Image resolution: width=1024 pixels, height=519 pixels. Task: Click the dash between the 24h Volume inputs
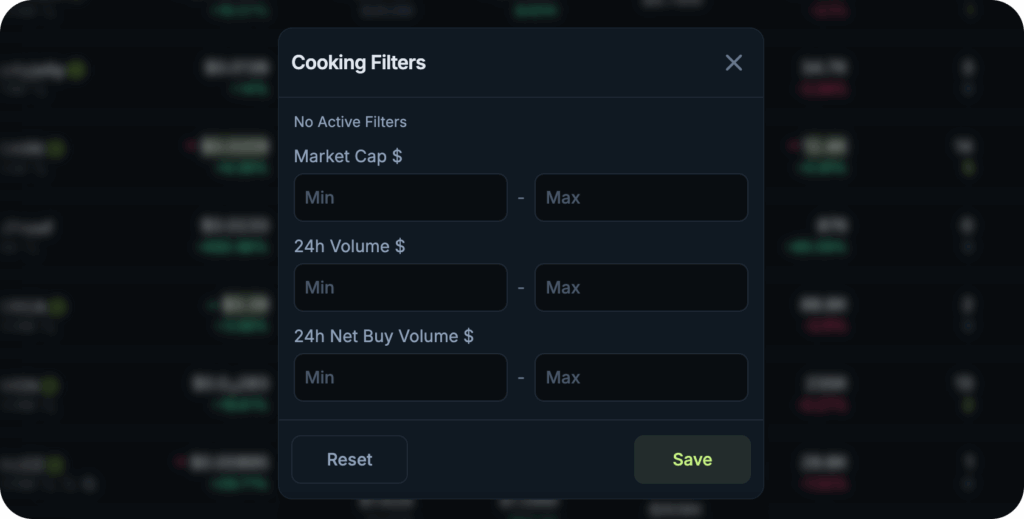(x=521, y=287)
